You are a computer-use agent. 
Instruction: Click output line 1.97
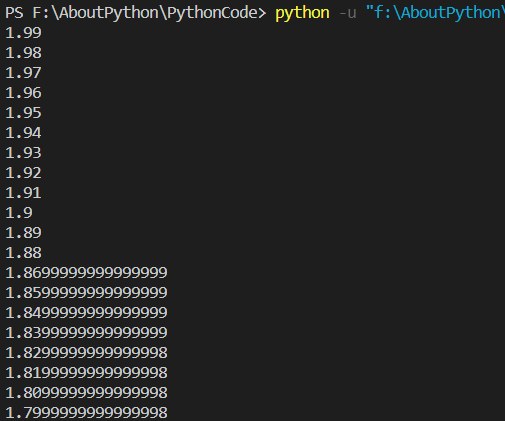coord(23,73)
